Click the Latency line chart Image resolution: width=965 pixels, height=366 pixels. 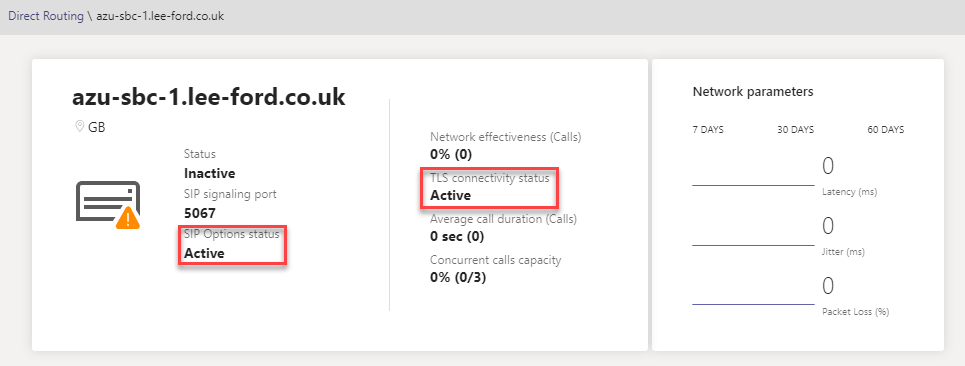(x=753, y=185)
